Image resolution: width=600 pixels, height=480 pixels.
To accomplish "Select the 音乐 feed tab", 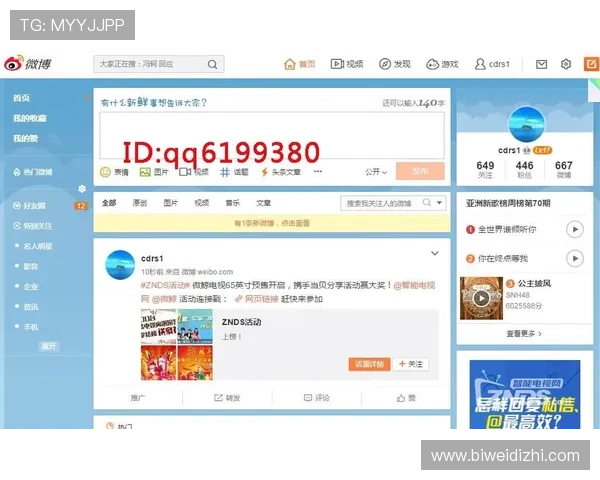I will [232, 203].
